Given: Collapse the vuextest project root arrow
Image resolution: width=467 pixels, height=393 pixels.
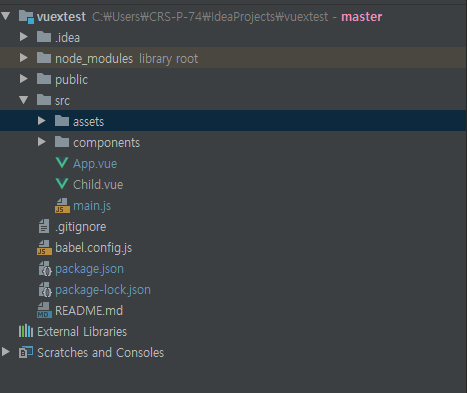Looking at the screenshot, I should tap(6, 16).
